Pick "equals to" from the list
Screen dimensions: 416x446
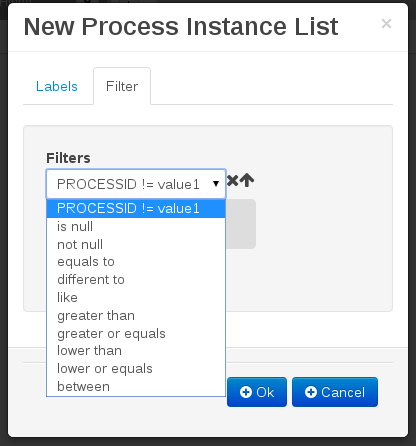[x=136, y=262]
